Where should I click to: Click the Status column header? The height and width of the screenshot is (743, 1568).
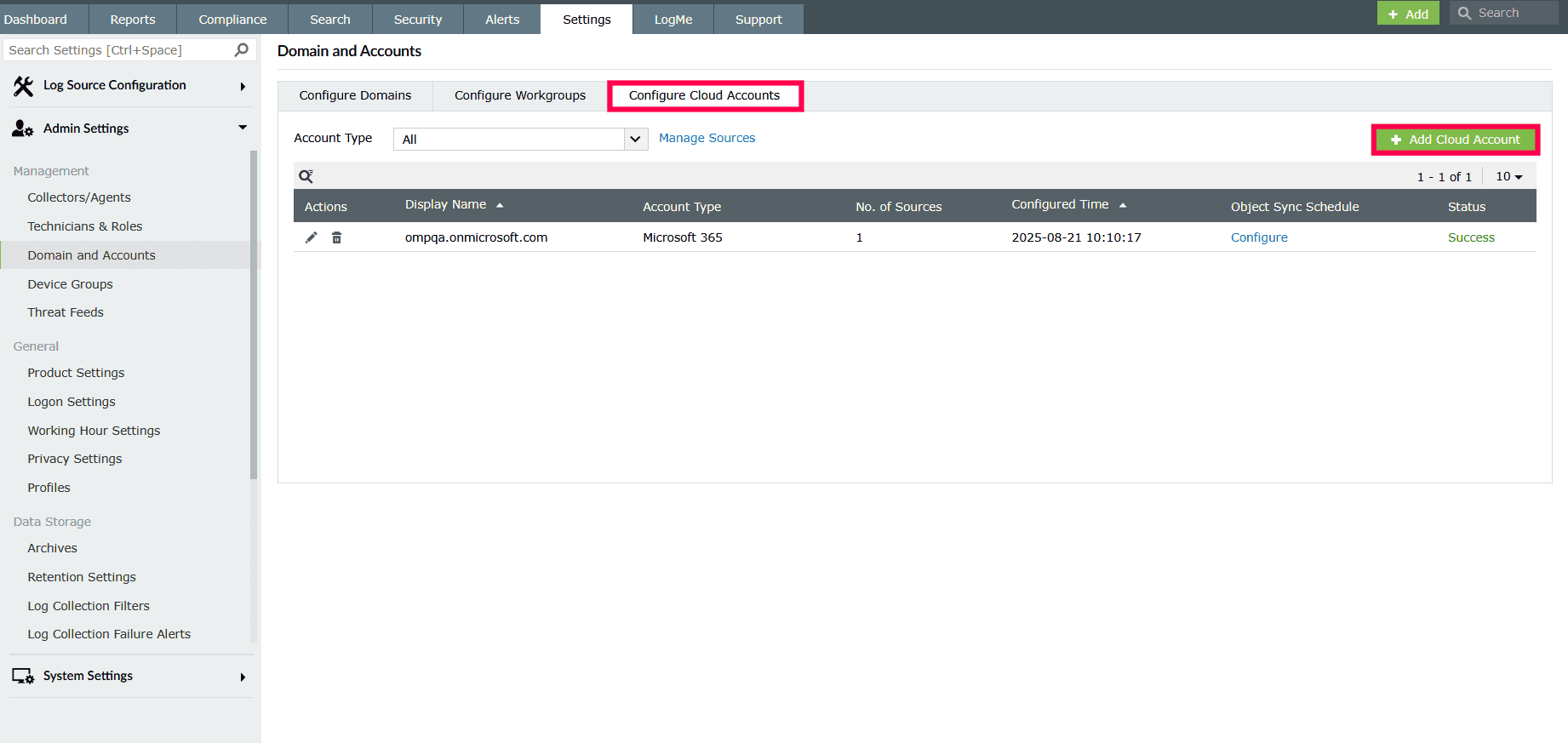(x=1467, y=207)
